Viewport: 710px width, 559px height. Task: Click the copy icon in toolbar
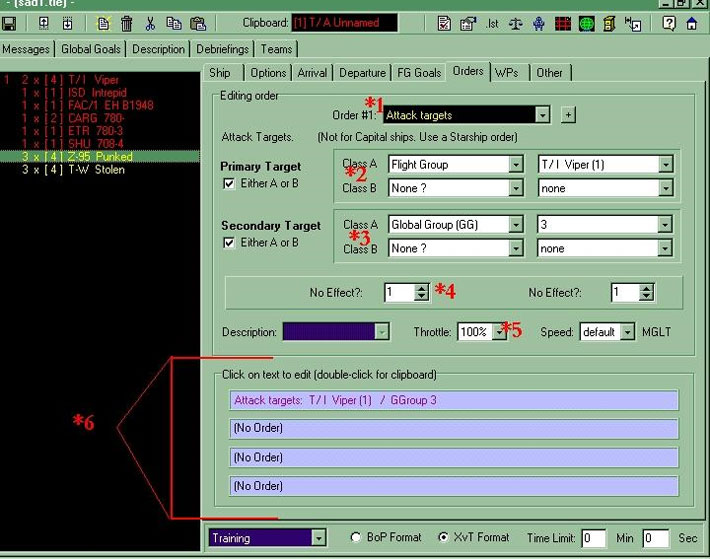pyautogui.click(x=174, y=24)
